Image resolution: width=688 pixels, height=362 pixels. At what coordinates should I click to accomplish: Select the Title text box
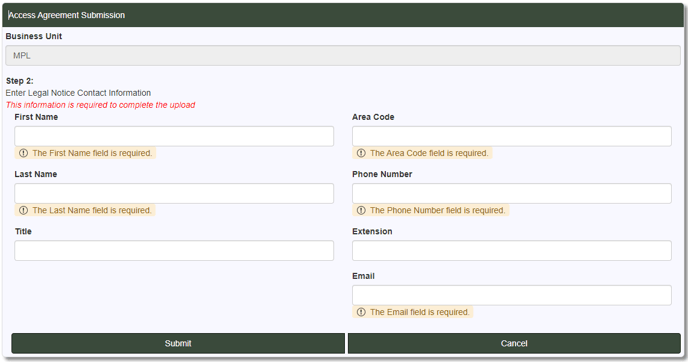click(174, 251)
